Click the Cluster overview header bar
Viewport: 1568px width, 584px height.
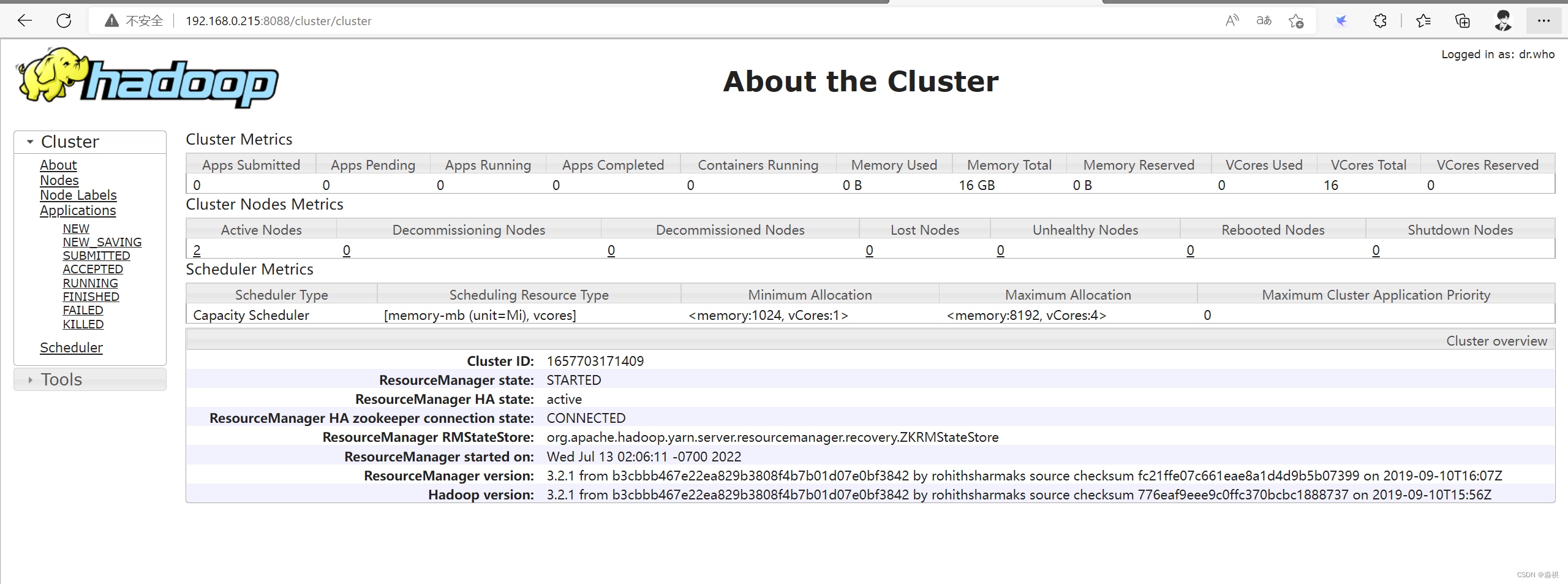(x=870, y=341)
